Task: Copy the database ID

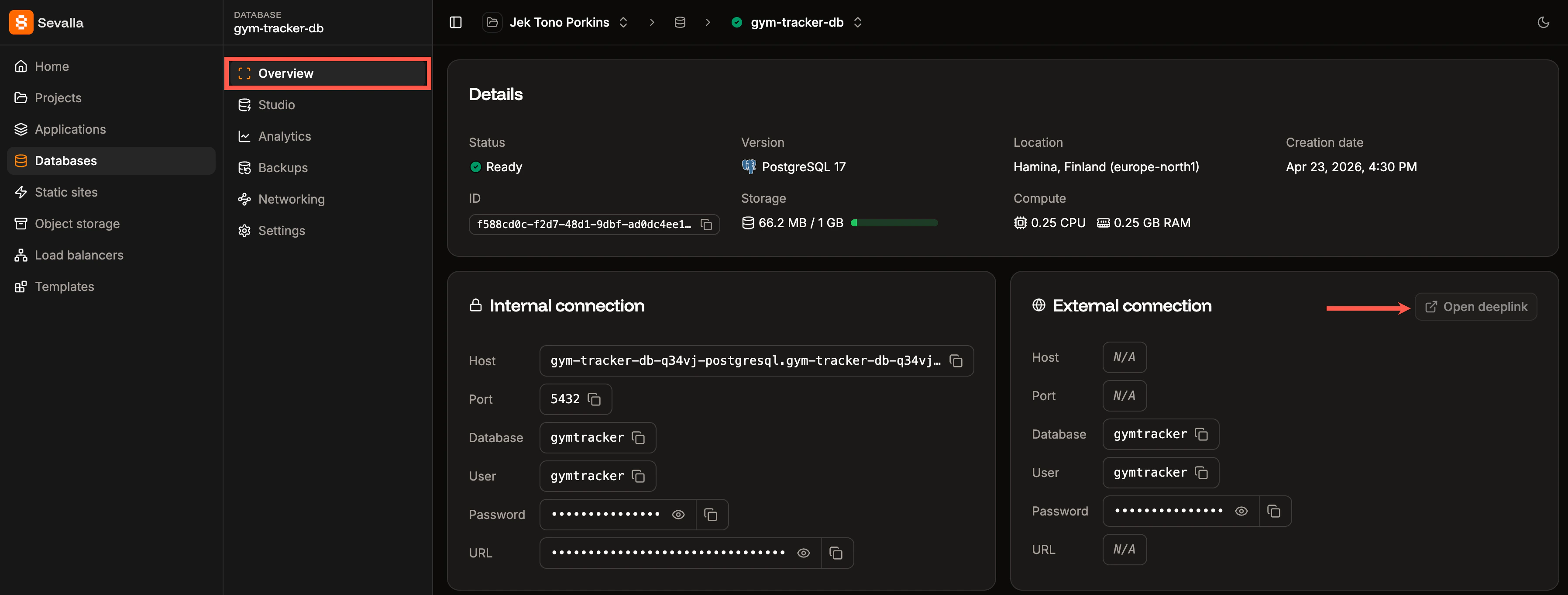Action: pos(706,225)
